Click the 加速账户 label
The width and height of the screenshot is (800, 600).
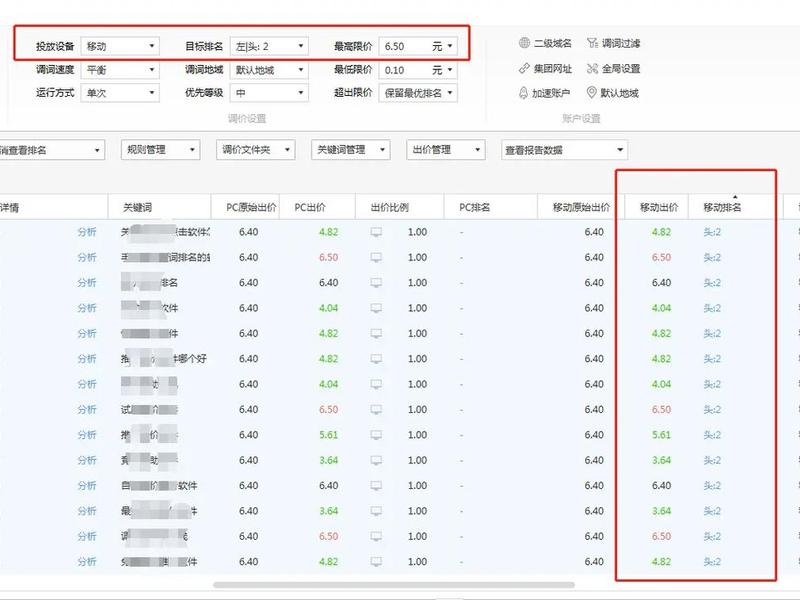(551, 93)
